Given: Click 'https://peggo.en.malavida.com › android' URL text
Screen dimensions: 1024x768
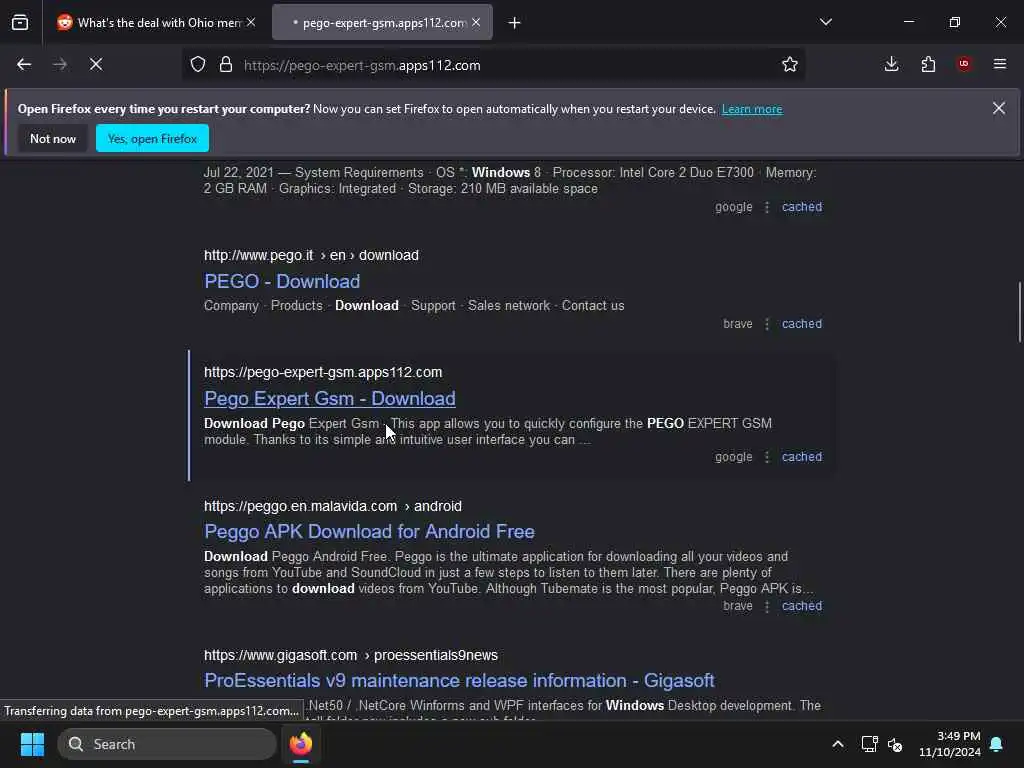Looking at the screenshot, I should coord(332,506).
